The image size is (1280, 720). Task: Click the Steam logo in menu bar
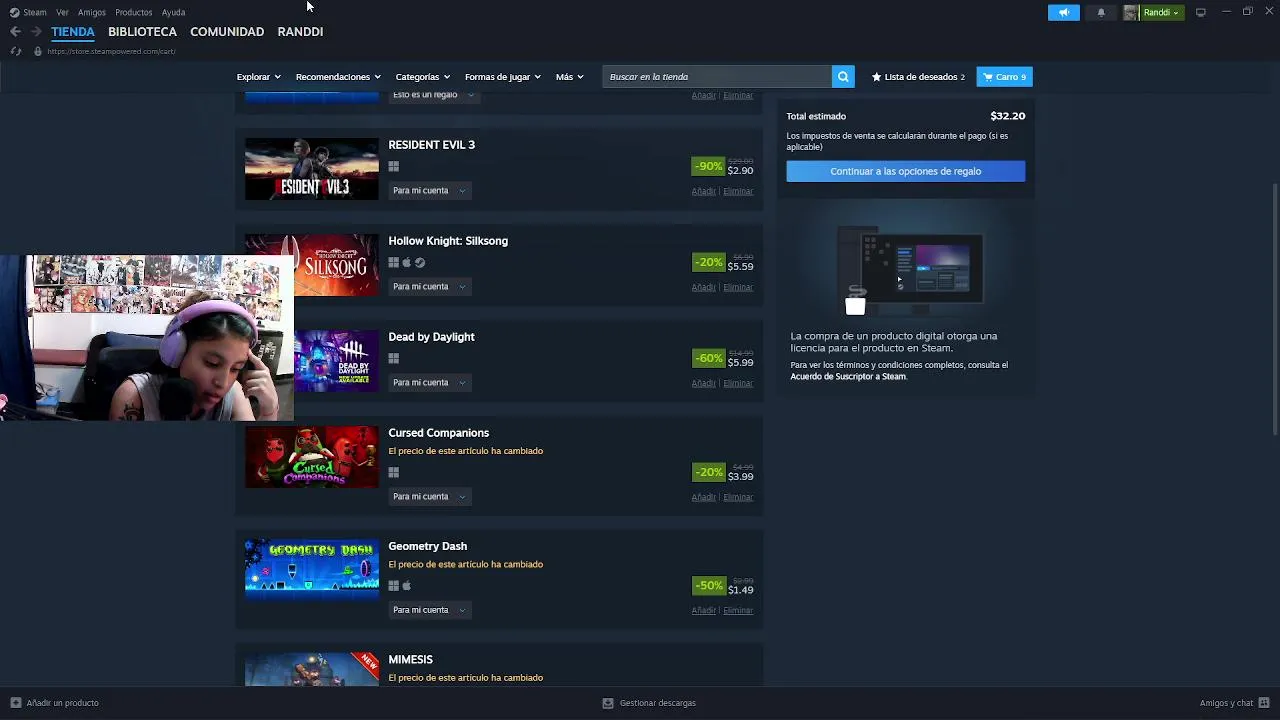tap(14, 12)
